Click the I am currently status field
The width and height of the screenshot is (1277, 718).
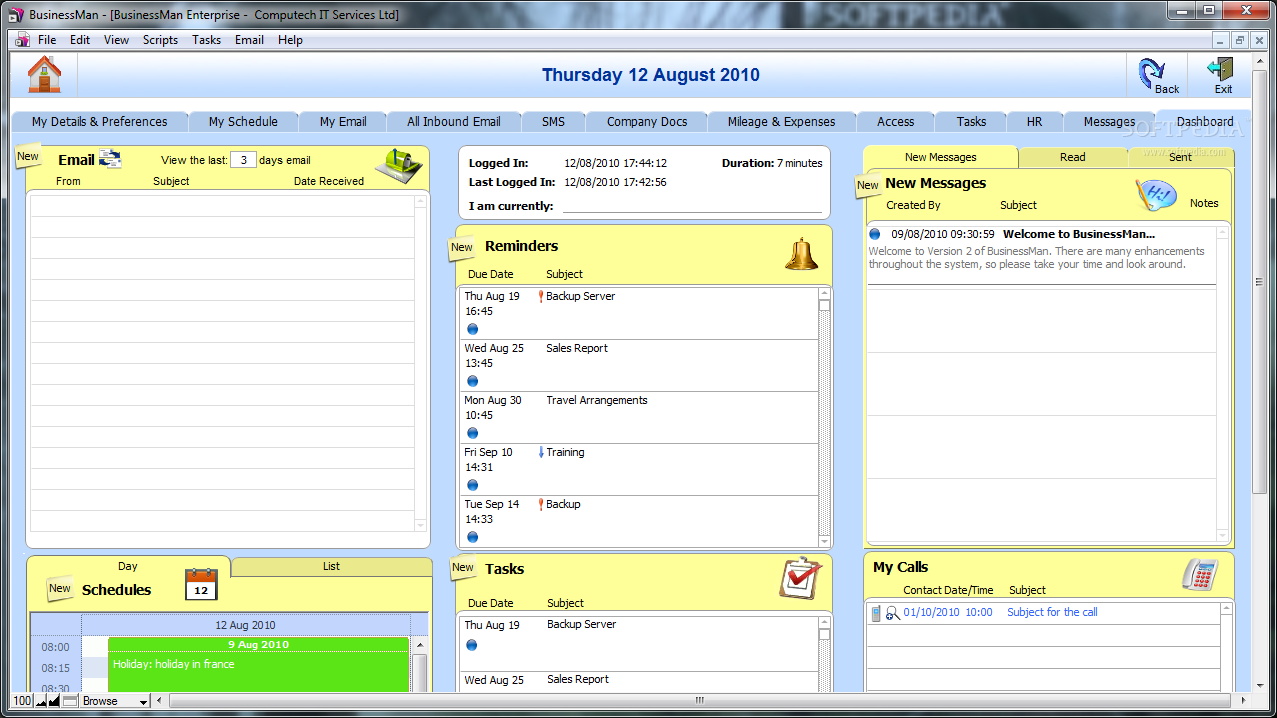tap(692, 206)
